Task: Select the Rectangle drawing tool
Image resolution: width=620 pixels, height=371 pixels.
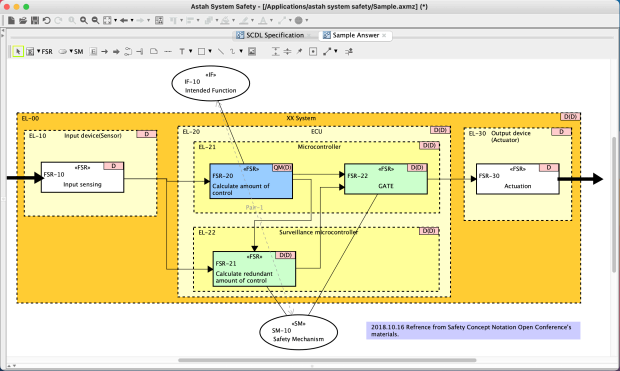Action: 201,51
